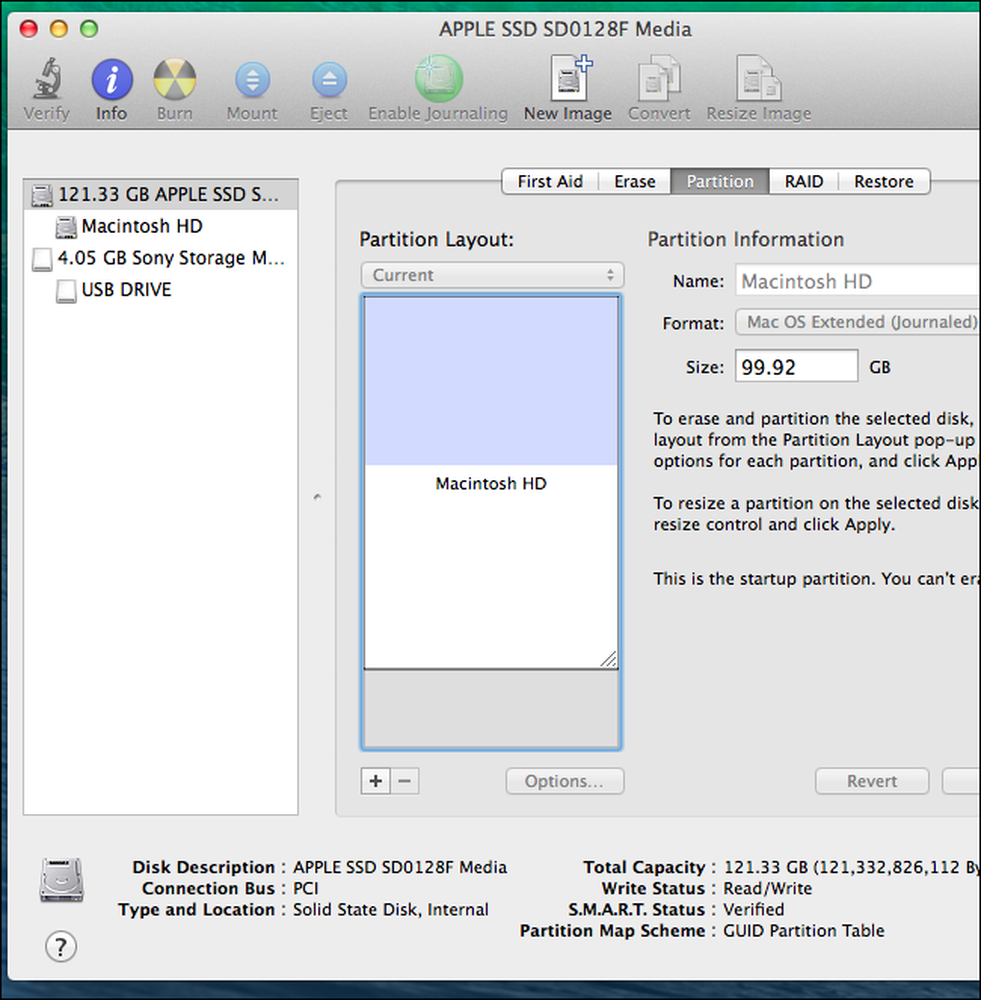Click the Connection Bus 'PCI' value
Image resolution: width=981 pixels, height=1000 pixels.
[x=306, y=888]
